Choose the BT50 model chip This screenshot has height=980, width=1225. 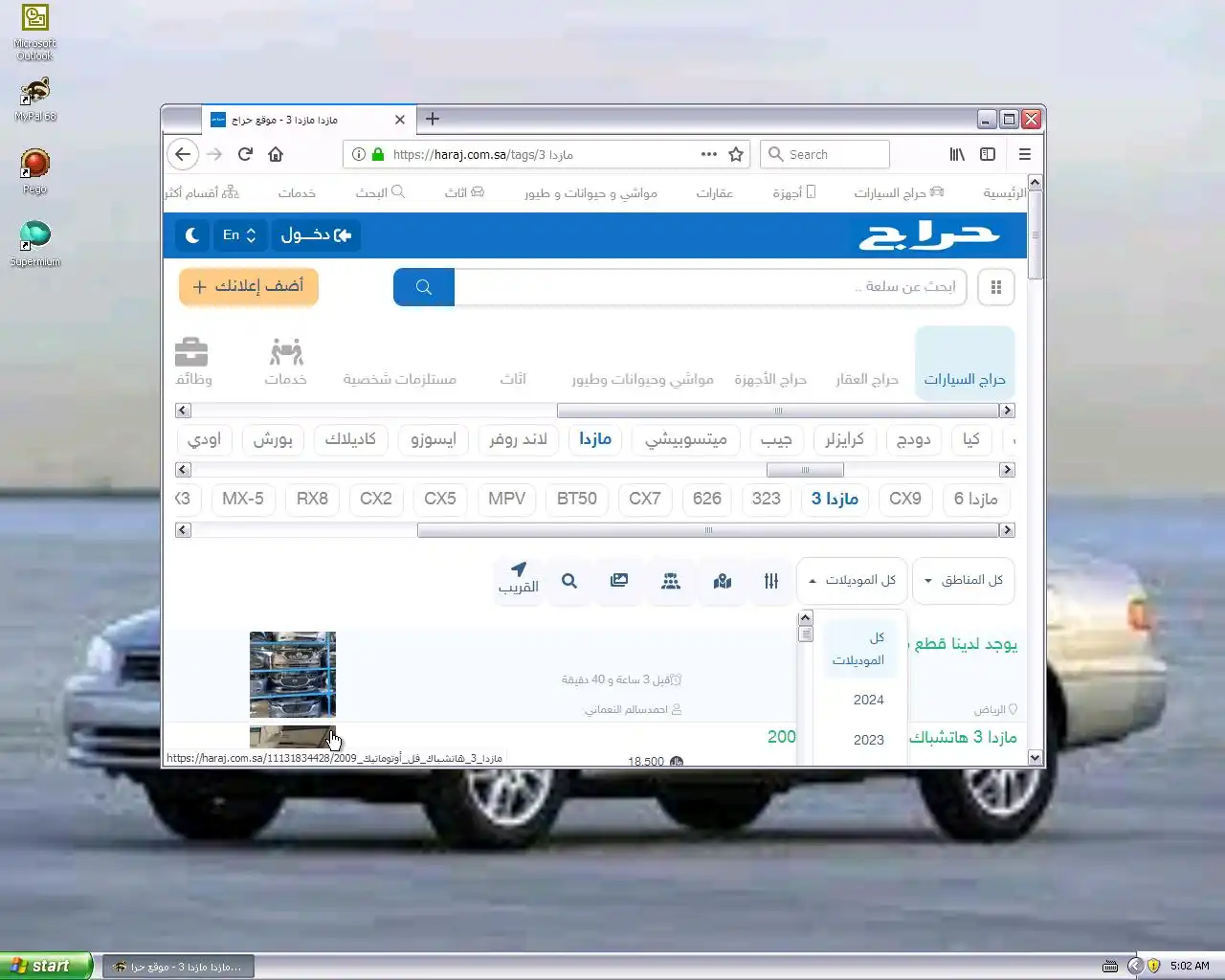[x=577, y=499]
